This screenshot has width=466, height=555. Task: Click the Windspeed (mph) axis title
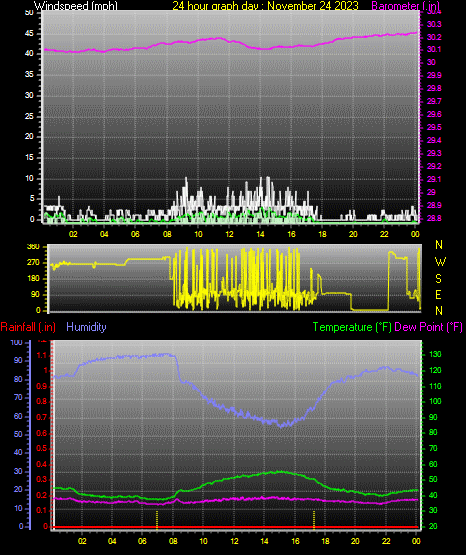[76, 6]
